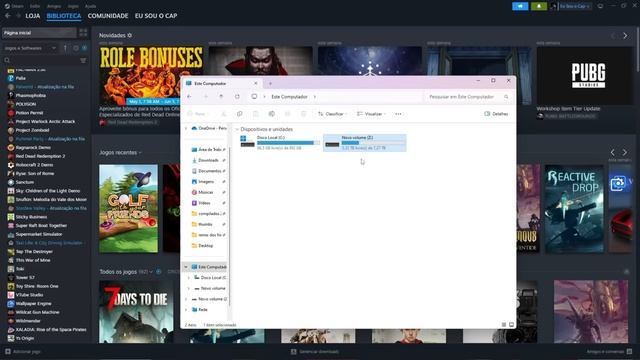Click the Adicionar jogo button in Steam
This screenshot has height=360, width=640.
(23, 351)
